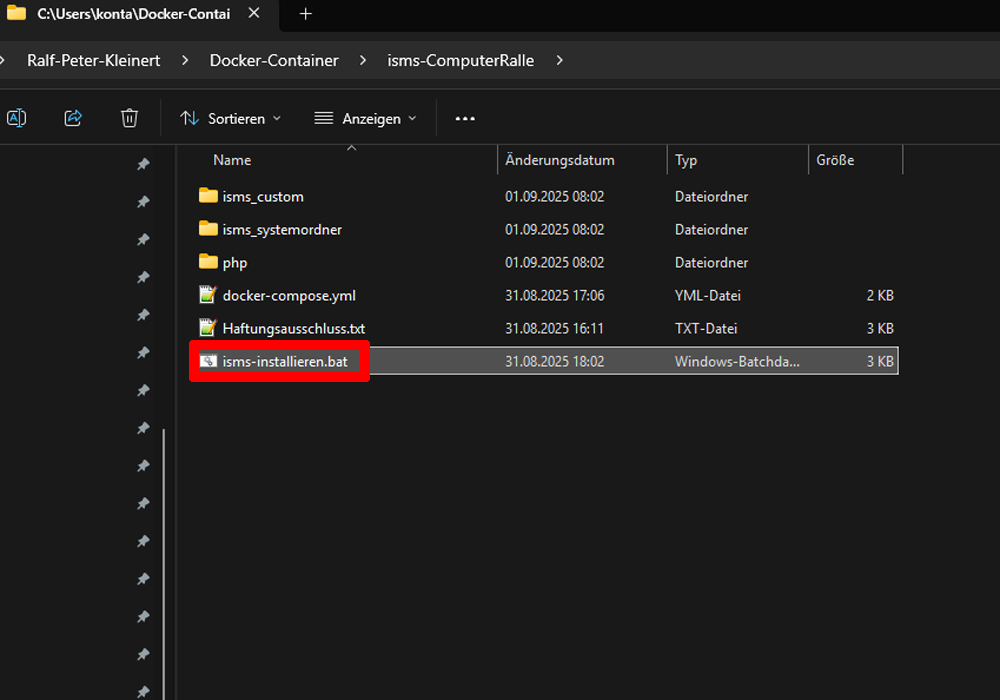Screen dimensions: 1000x700
Task: Sort by the Änderungsdatum column header
Action: tap(560, 160)
